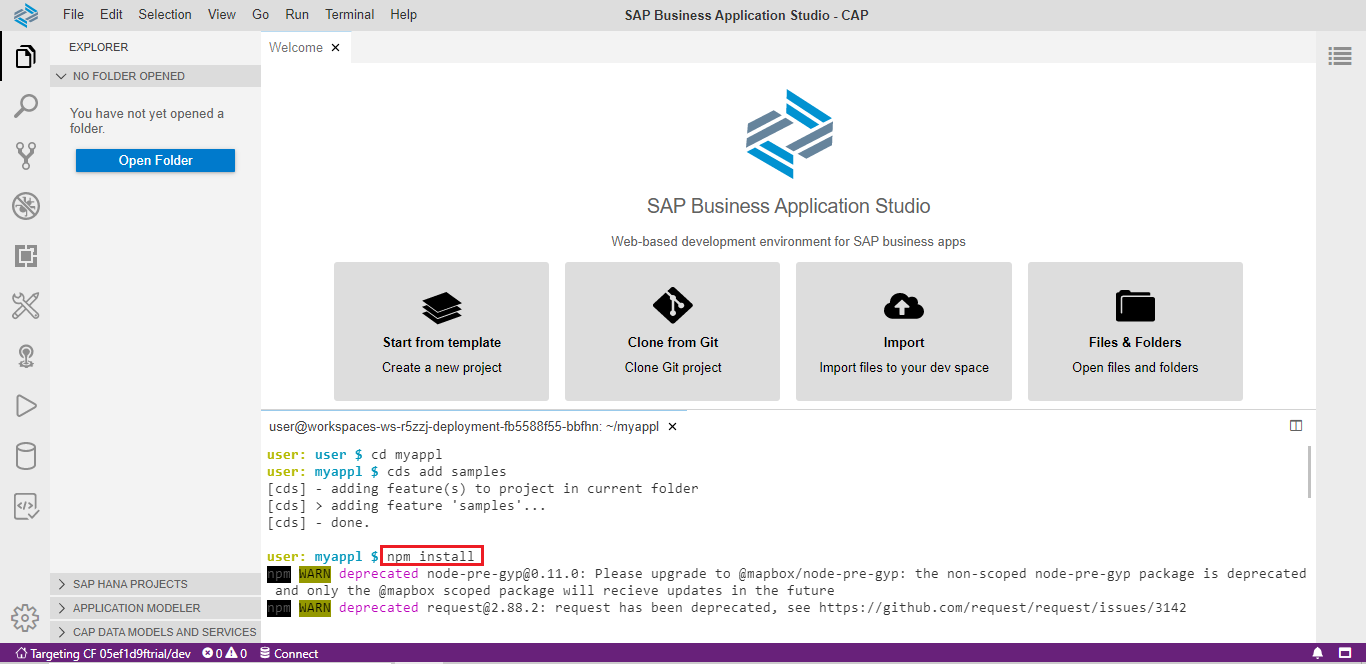Toggle the outline panel on right edge
This screenshot has height=664, width=1366.
tap(1340, 57)
